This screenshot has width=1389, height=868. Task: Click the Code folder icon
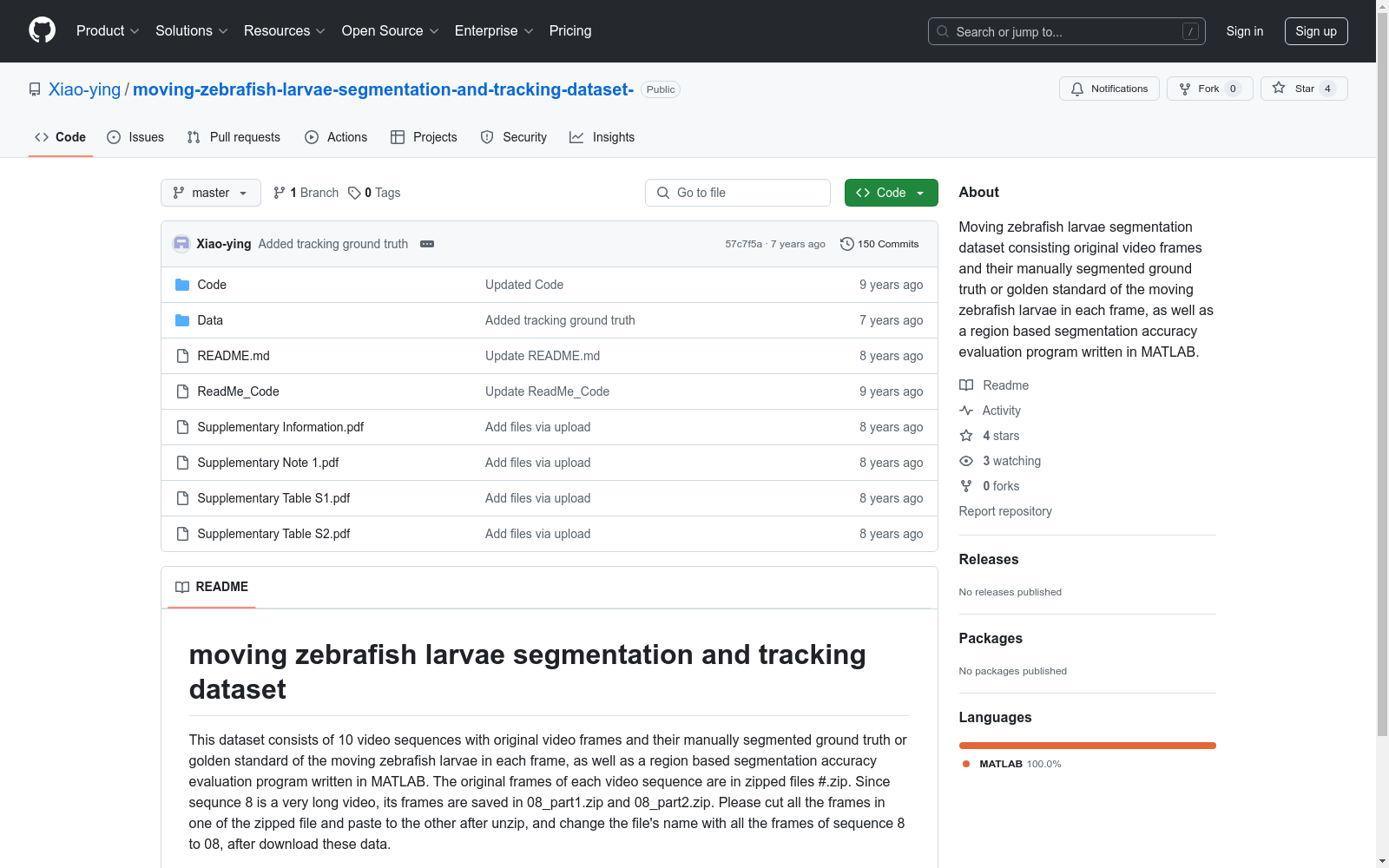tap(182, 285)
